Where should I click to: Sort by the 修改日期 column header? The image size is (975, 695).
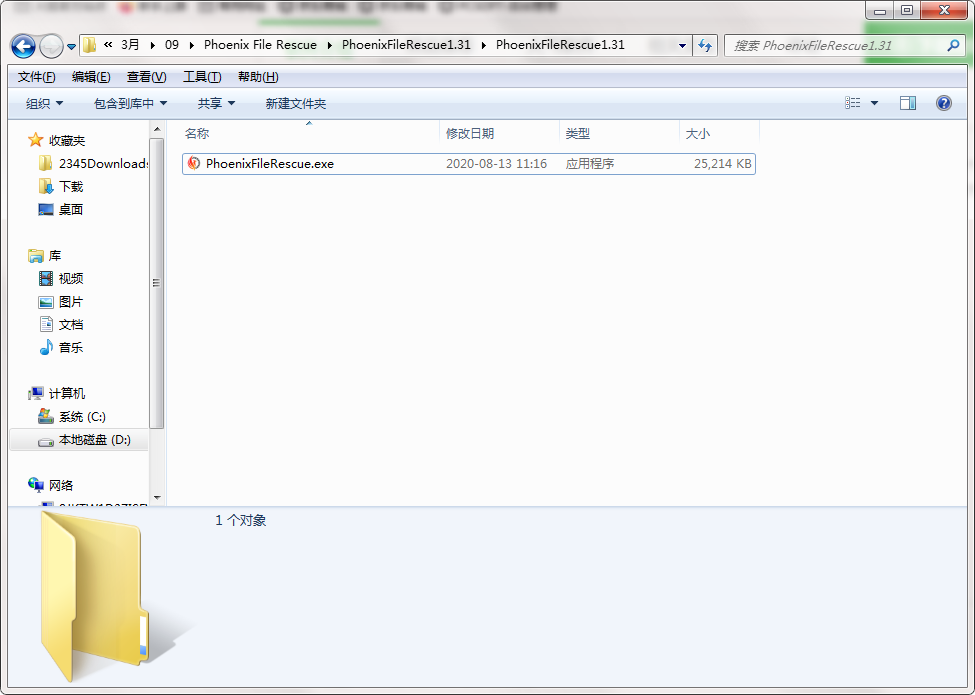(x=499, y=133)
